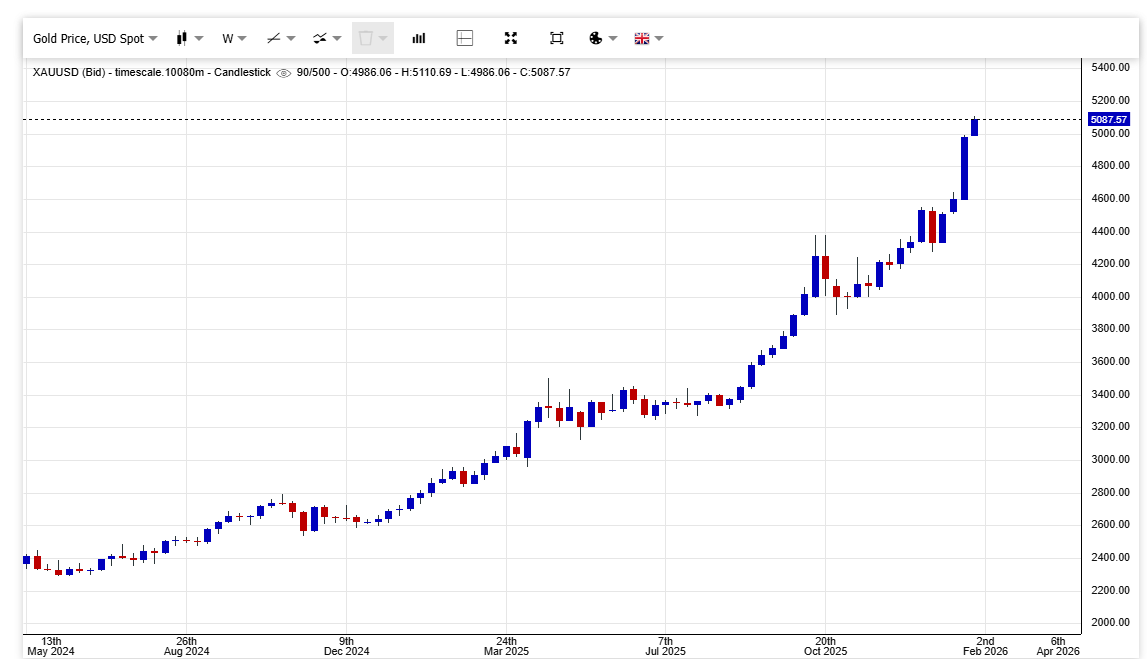1147x659 pixels.
Task: Click the 5087.57 current price label
Action: tap(1109, 119)
